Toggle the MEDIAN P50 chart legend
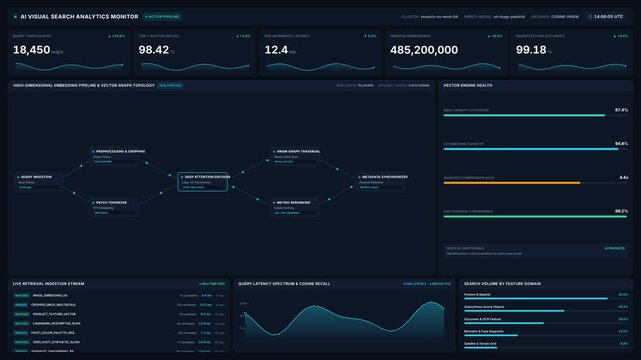 point(440,284)
